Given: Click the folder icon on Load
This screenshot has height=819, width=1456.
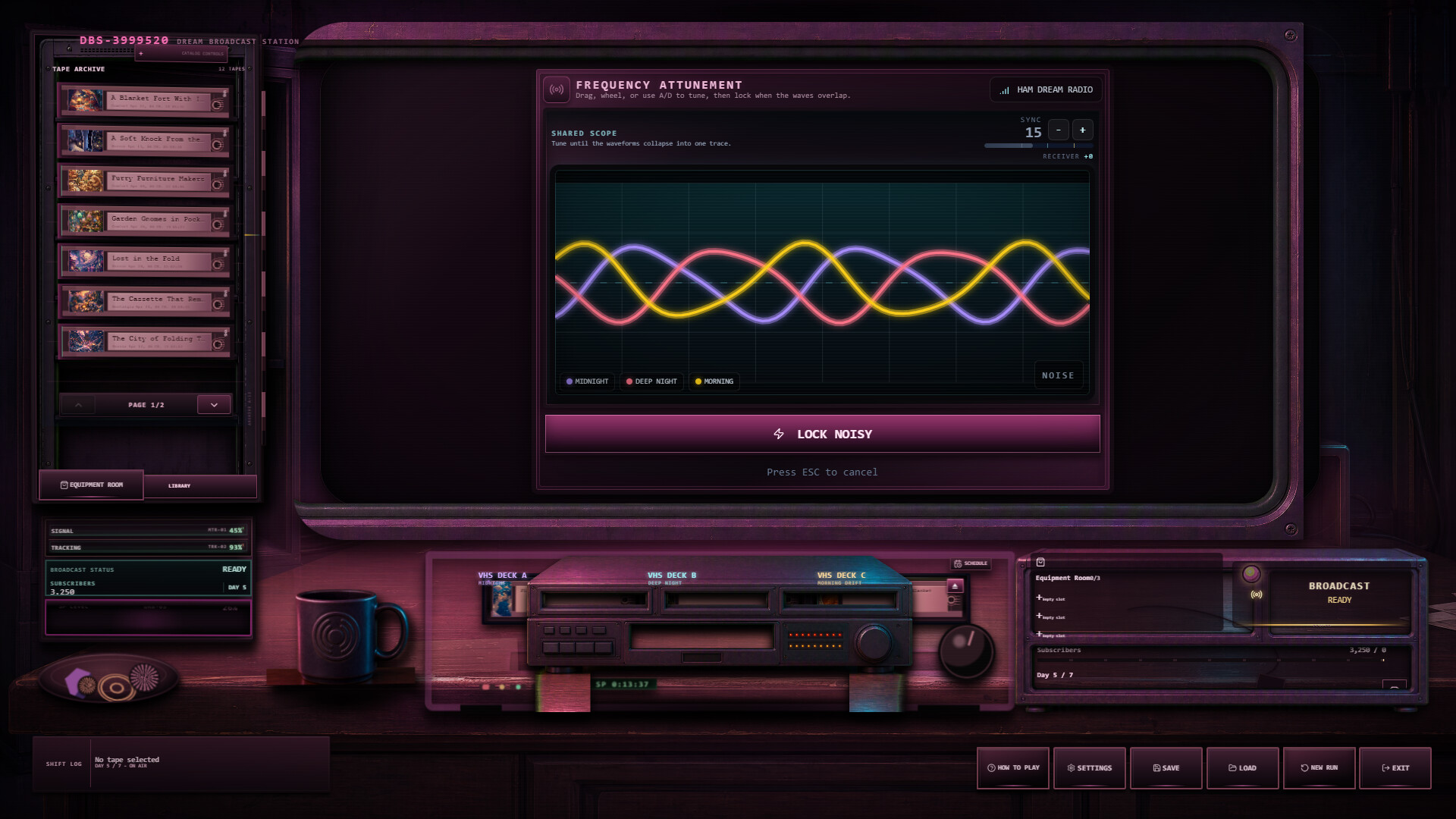Looking at the screenshot, I should click(1233, 768).
